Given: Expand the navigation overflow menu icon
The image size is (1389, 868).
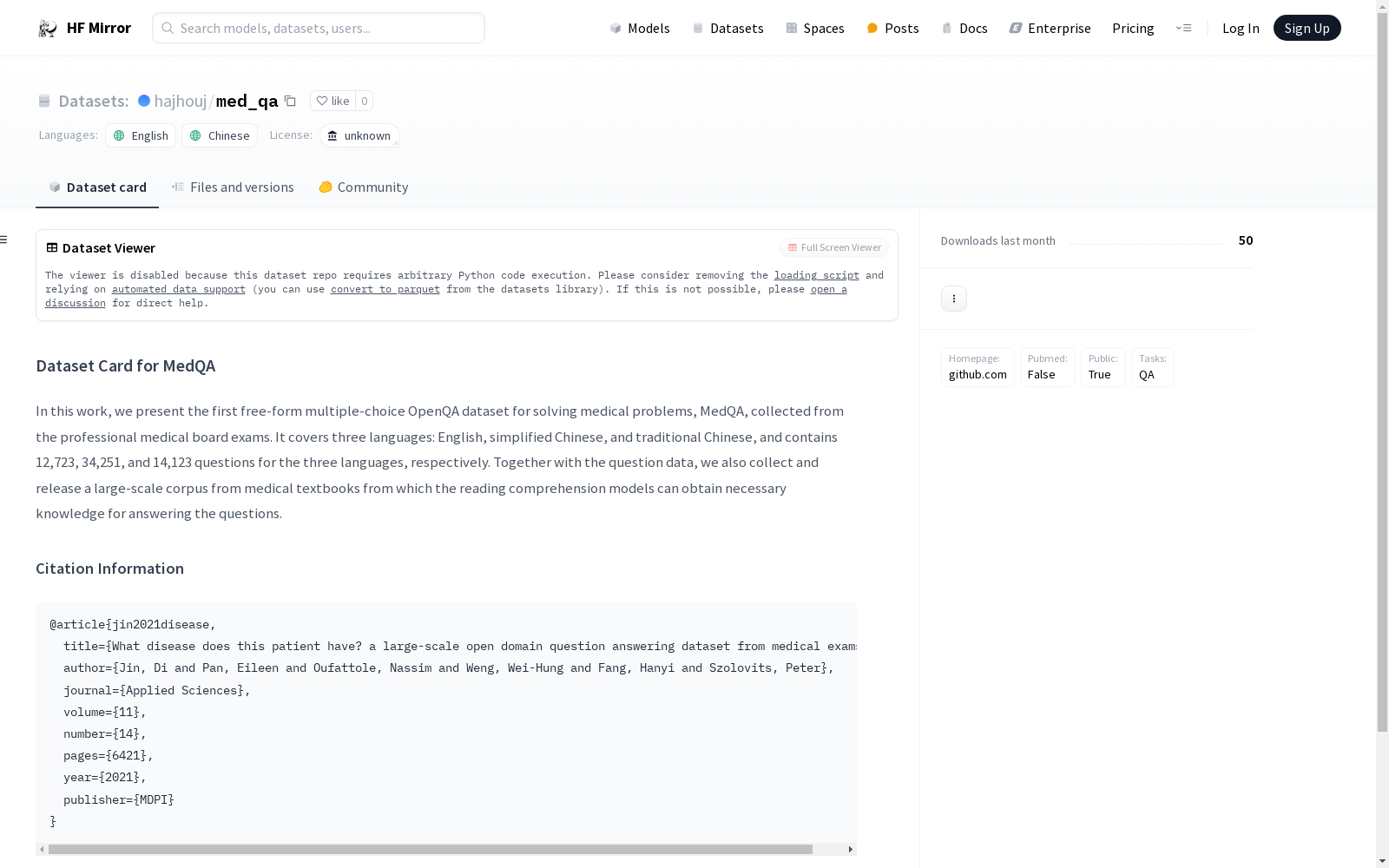Looking at the screenshot, I should tap(1183, 28).
